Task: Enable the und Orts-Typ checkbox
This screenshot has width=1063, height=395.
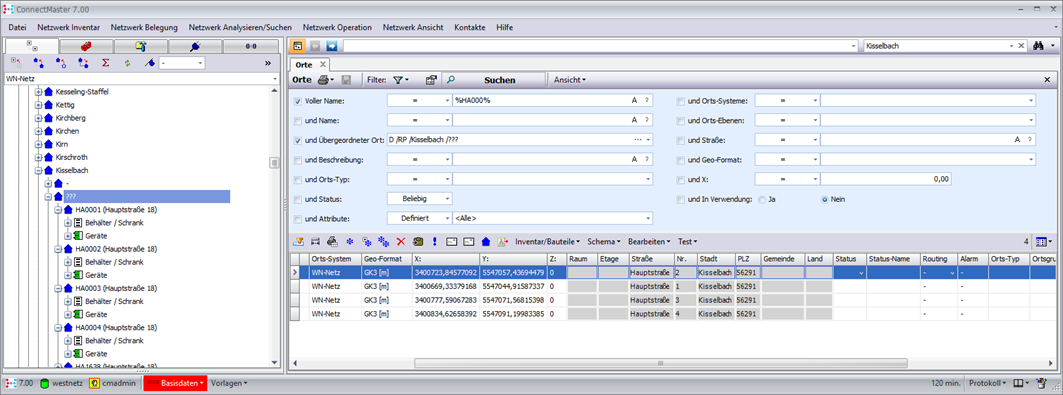Action: tap(298, 180)
